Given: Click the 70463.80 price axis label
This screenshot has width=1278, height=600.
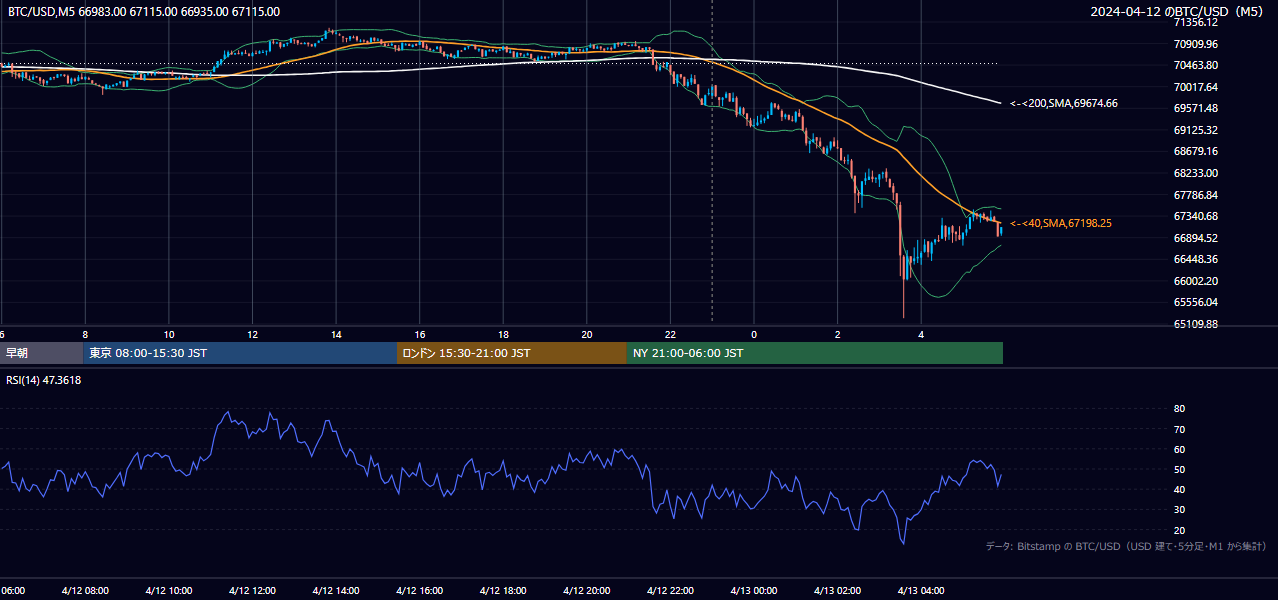Looking at the screenshot, I should click(x=1196, y=65).
